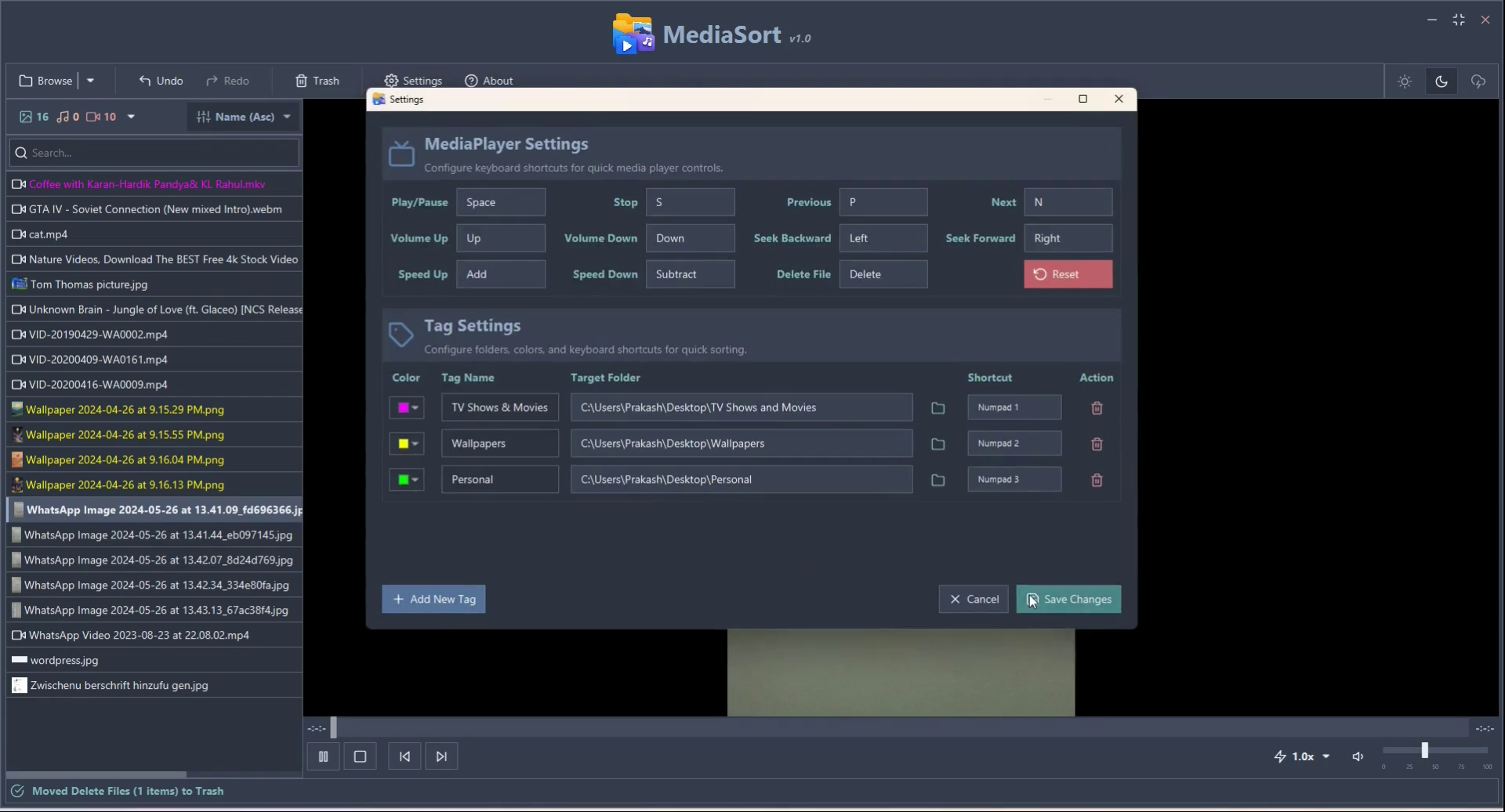The image size is (1505, 812).
Task: Open the Trash from the toolbar
Action: (x=317, y=81)
